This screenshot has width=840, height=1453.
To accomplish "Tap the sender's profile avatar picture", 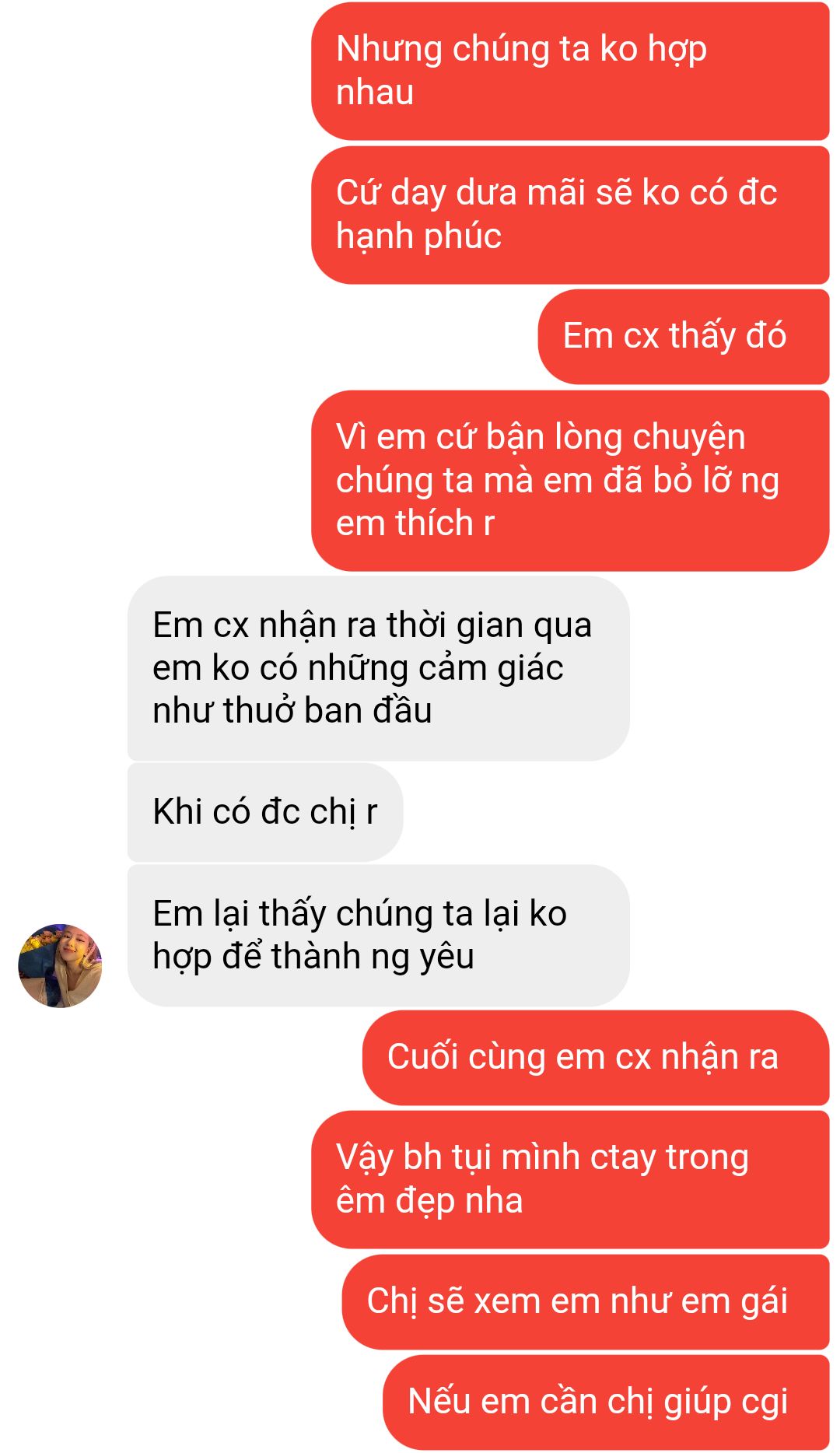I will (60, 965).
